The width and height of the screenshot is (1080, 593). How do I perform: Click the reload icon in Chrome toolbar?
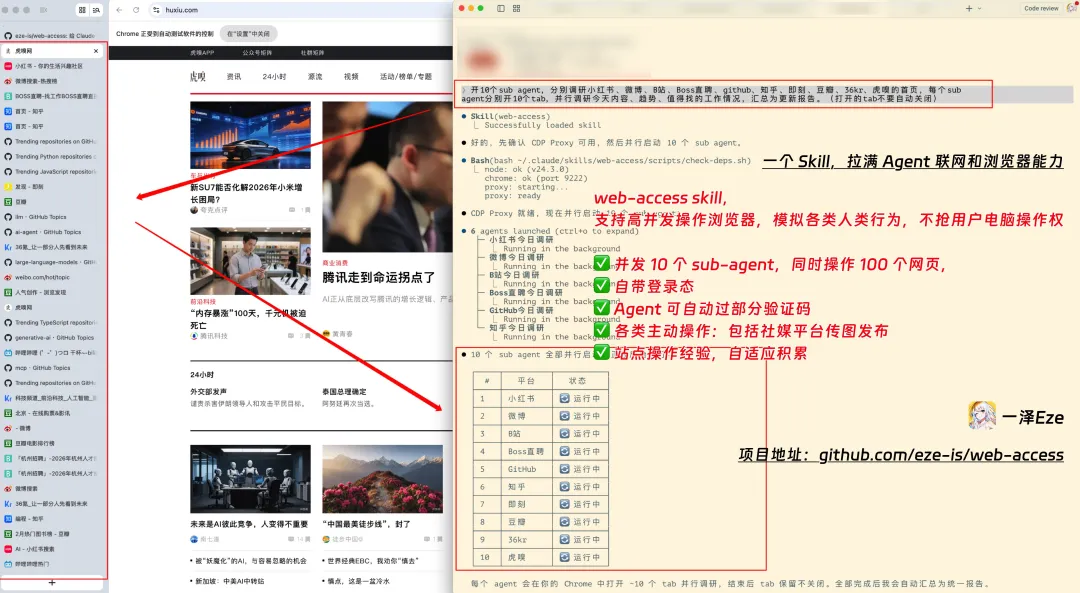[x=136, y=9]
